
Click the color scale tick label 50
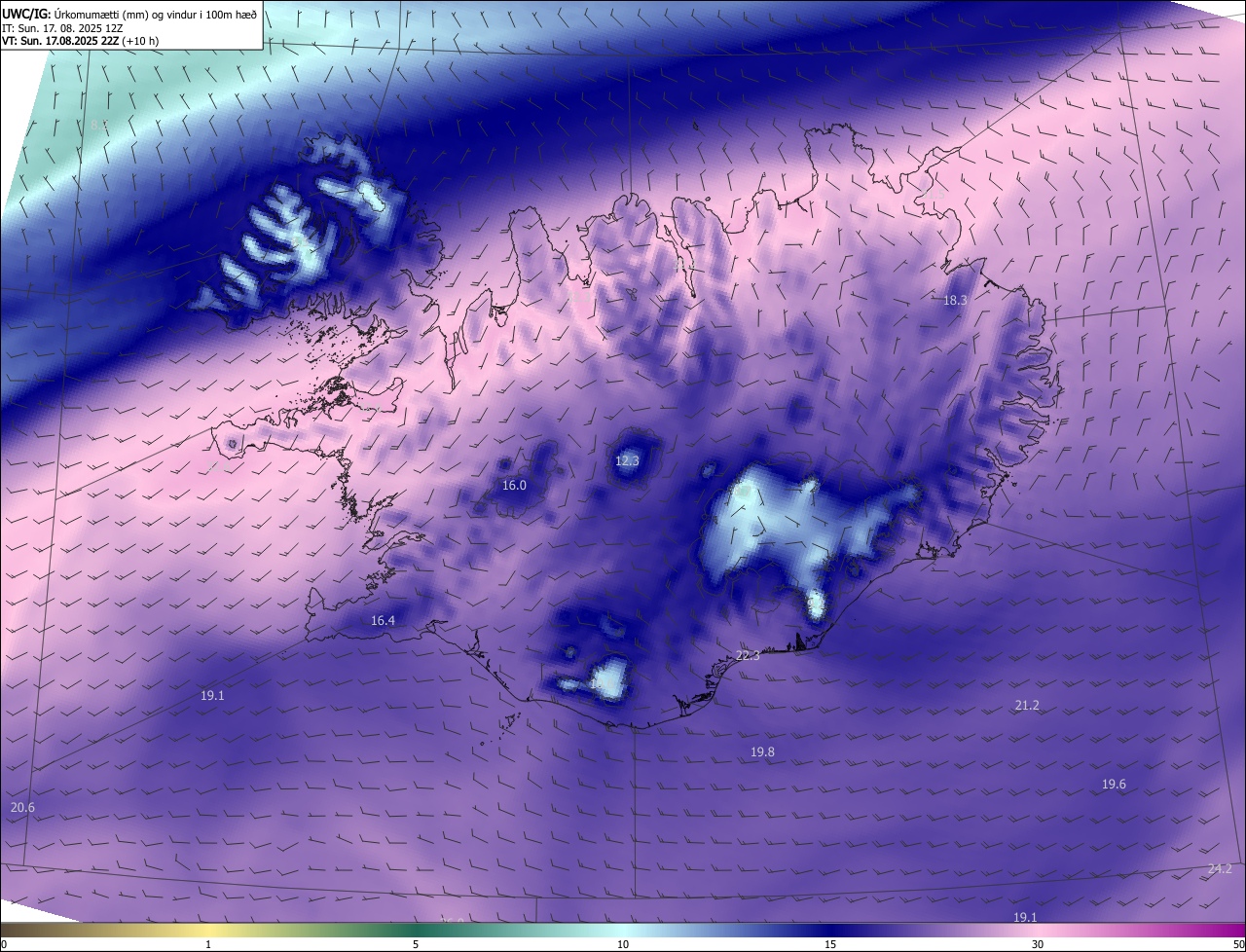click(1237, 944)
